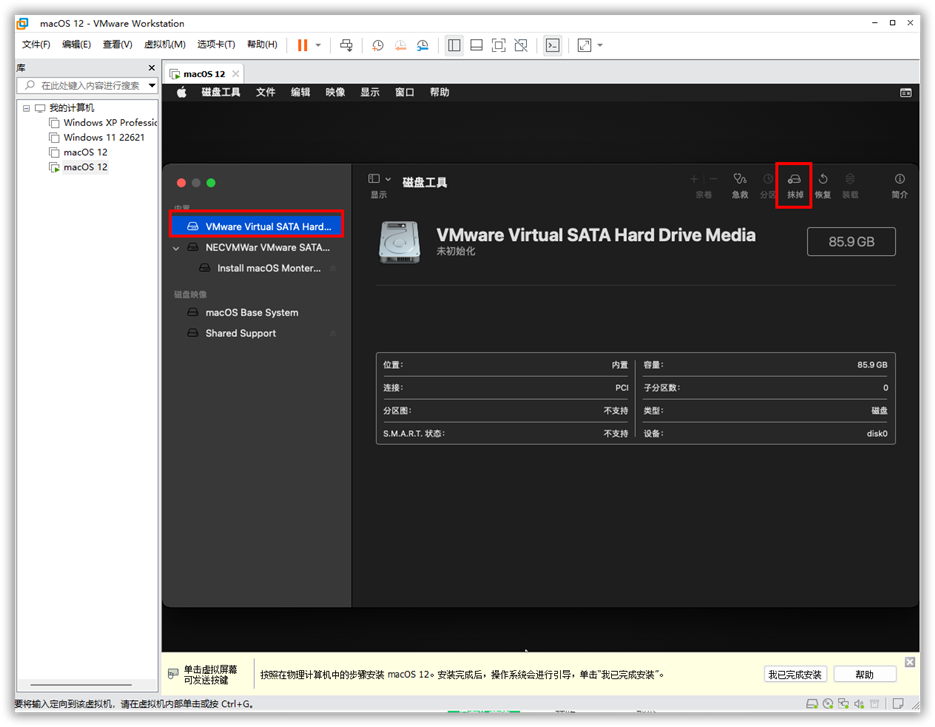This screenshot has width=935, height=727.
Task: Open the 编辑(E) menu in VMware
Action: click(x=76, y=45)
